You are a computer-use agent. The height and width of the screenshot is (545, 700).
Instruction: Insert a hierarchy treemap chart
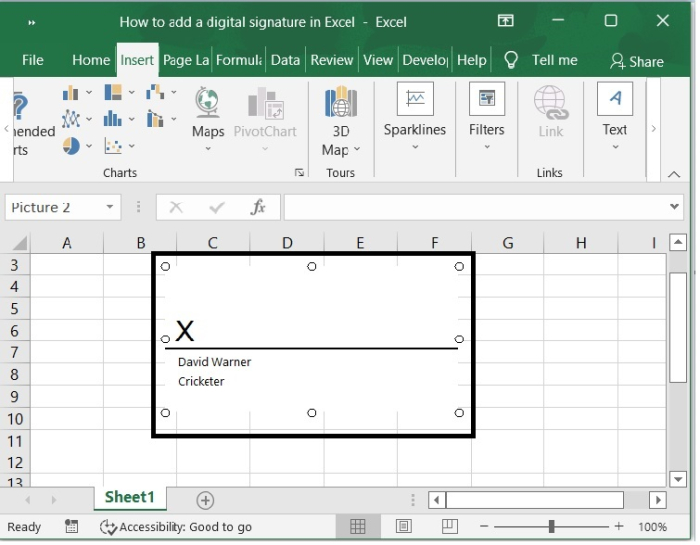(x=113, y=93)
